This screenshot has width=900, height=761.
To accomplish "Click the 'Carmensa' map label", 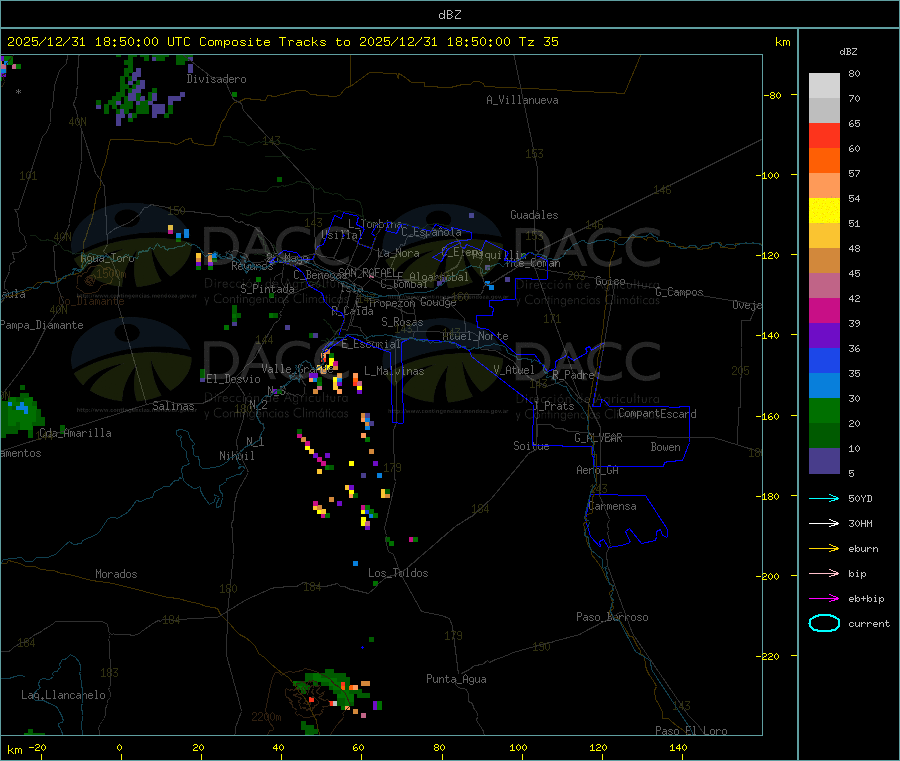I will [612, 506].
